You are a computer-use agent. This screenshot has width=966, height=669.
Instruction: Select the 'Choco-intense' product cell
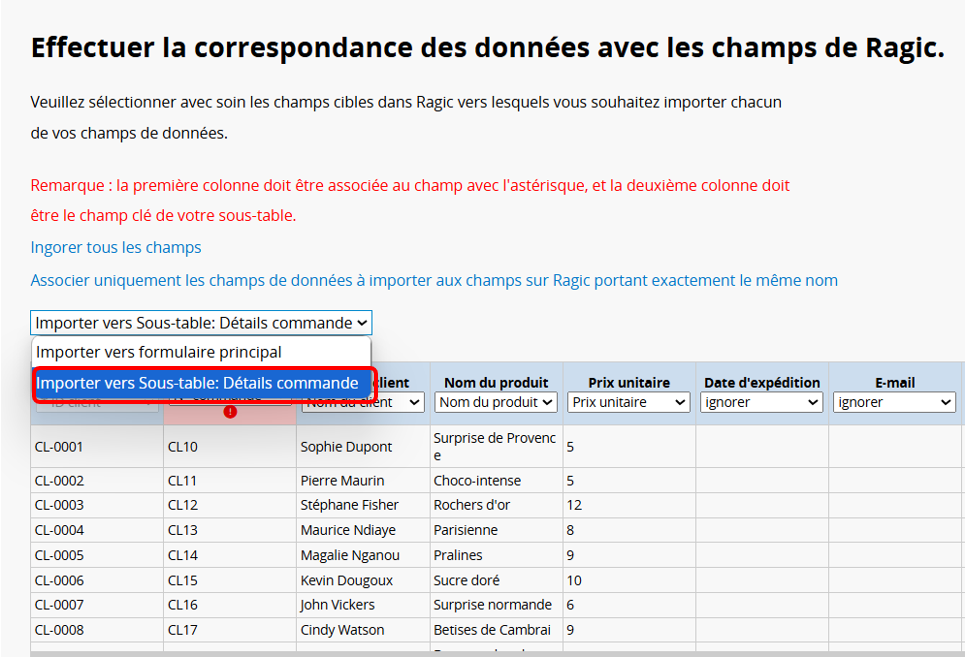pyautogui.click(x=479, y=480)
